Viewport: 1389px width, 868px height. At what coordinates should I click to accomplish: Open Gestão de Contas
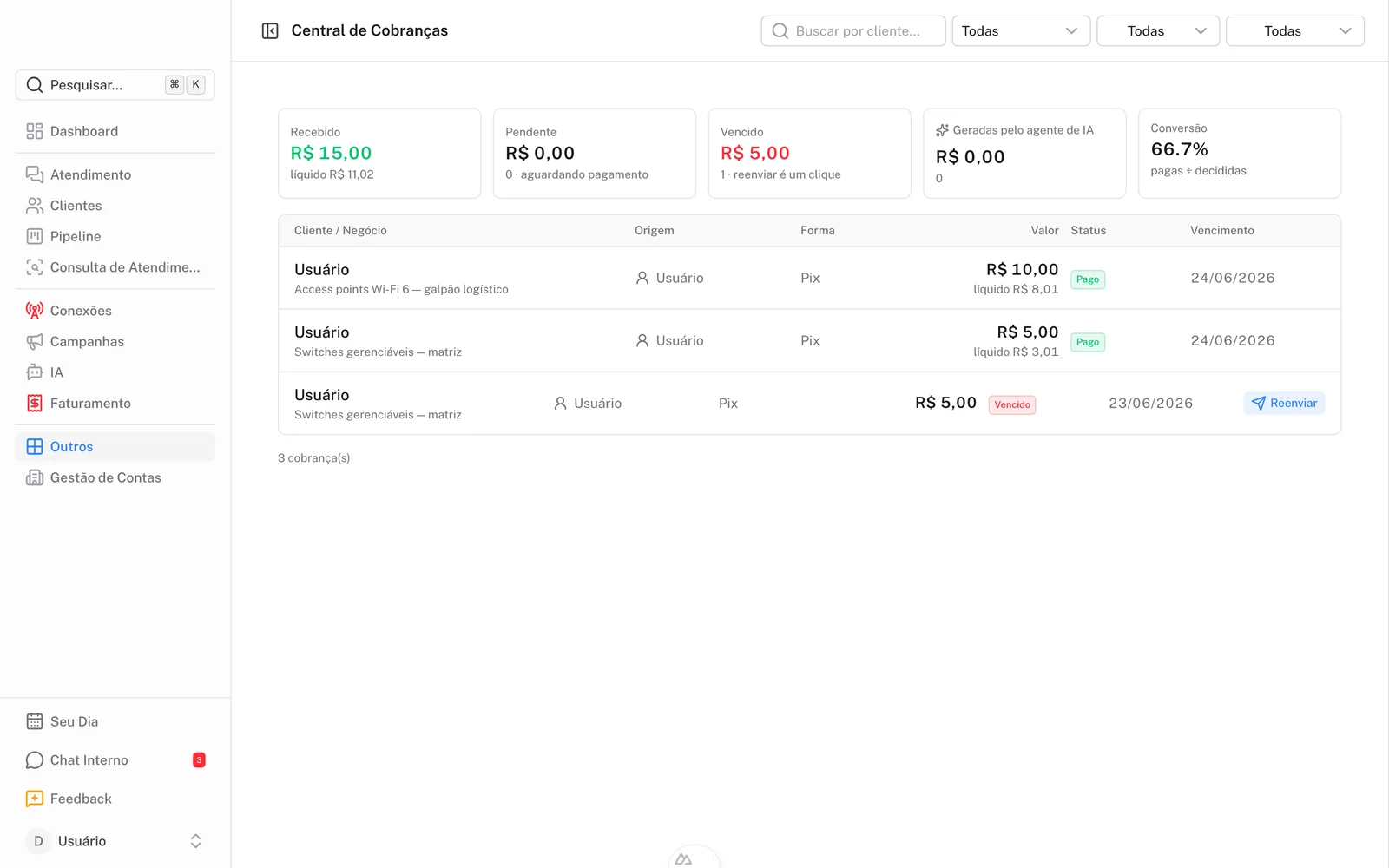click(115, 477)
